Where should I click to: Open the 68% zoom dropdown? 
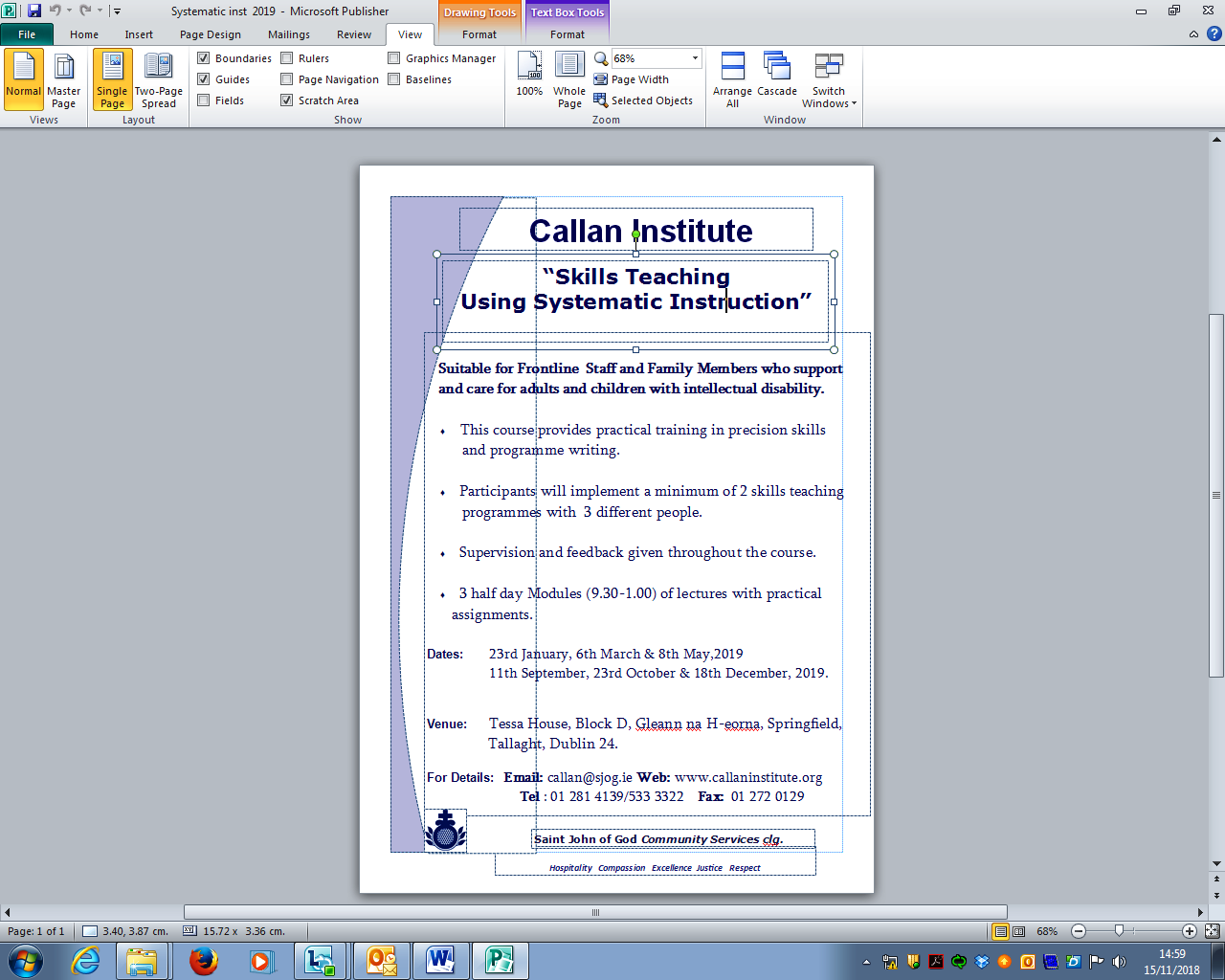(x=695, y=58)
